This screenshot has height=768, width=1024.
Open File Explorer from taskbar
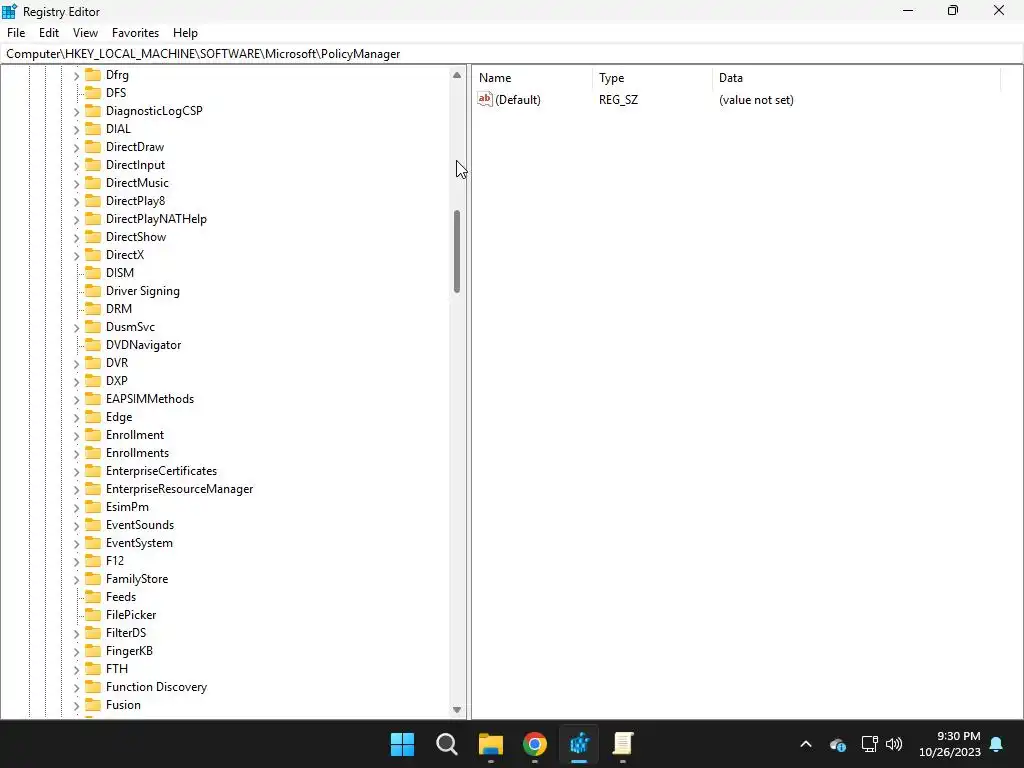coord(490,744)
